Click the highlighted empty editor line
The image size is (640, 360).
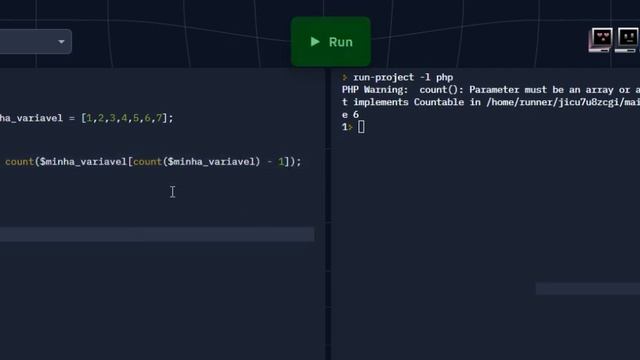point(157,234)
